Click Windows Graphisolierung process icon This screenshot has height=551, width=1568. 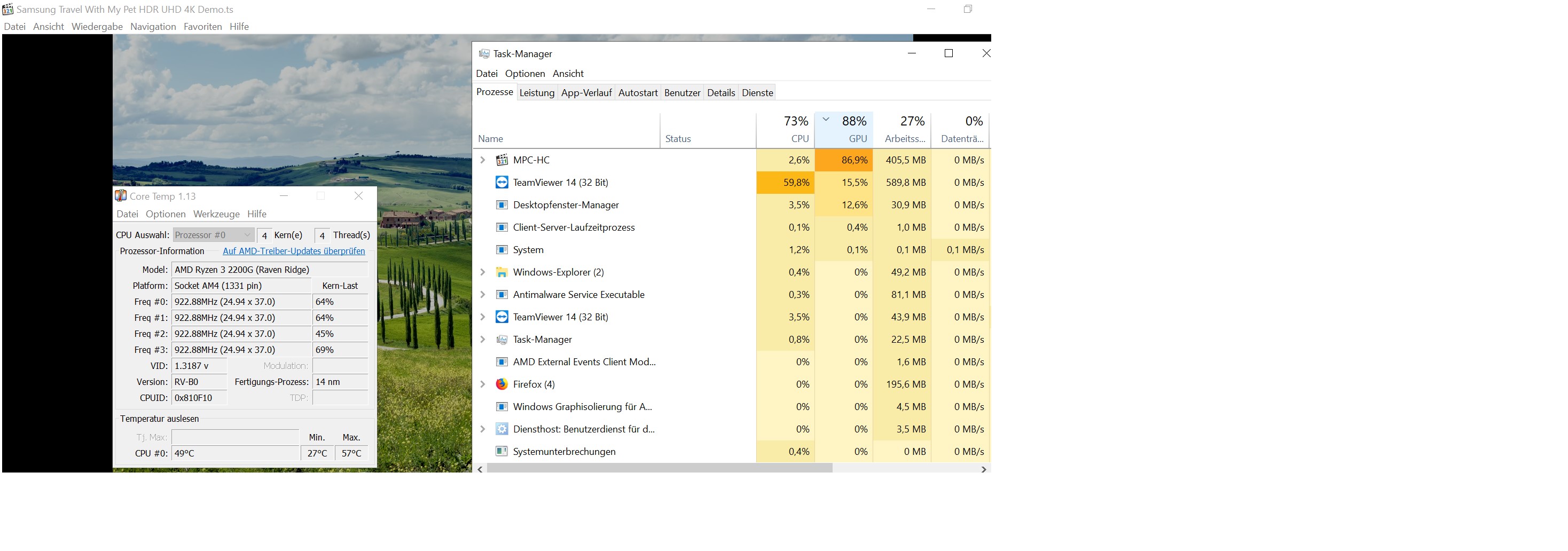tap(501, 407)
